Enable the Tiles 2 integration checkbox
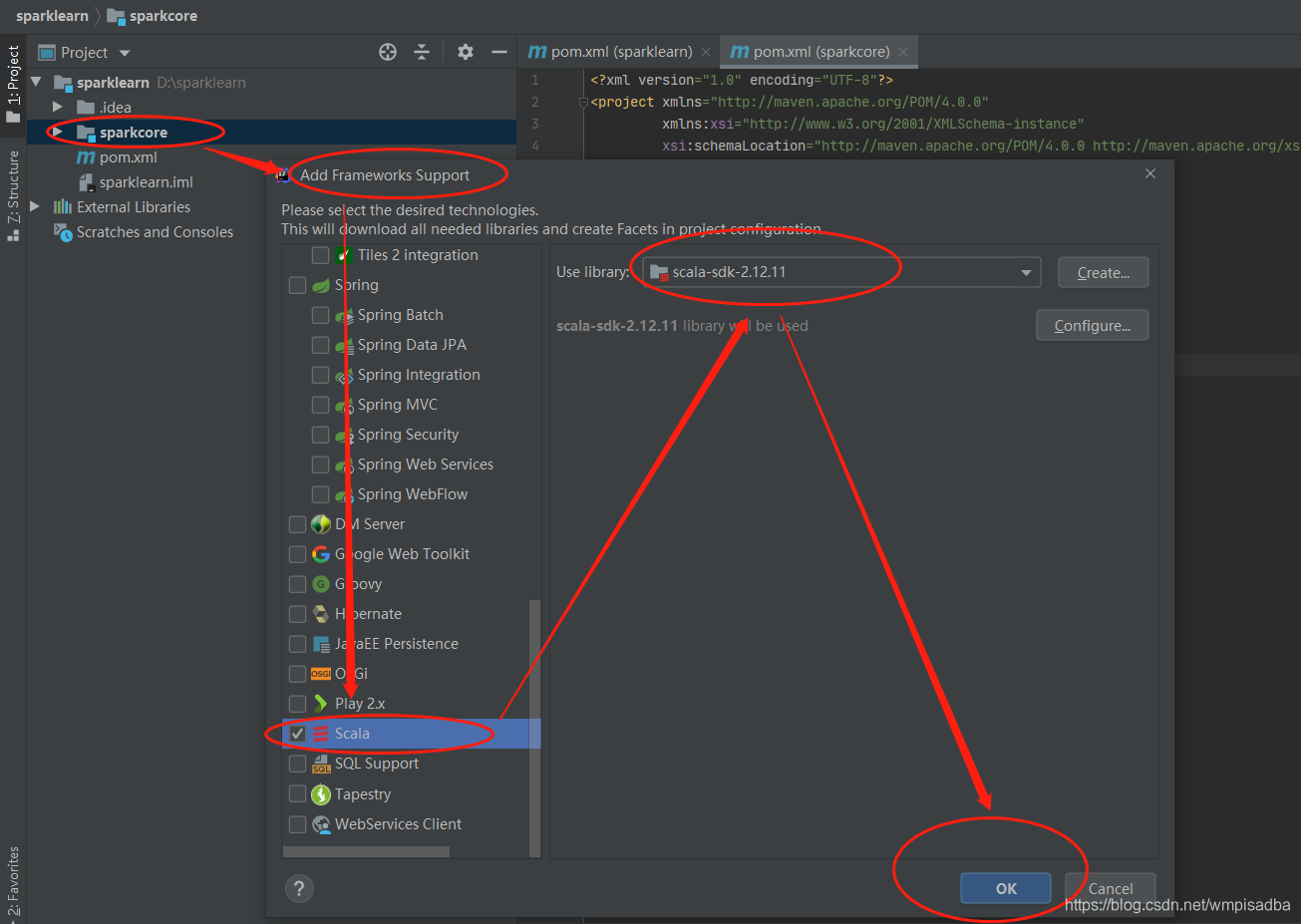This screenshot has width=1301, height=924. click(x=320, y=255)
